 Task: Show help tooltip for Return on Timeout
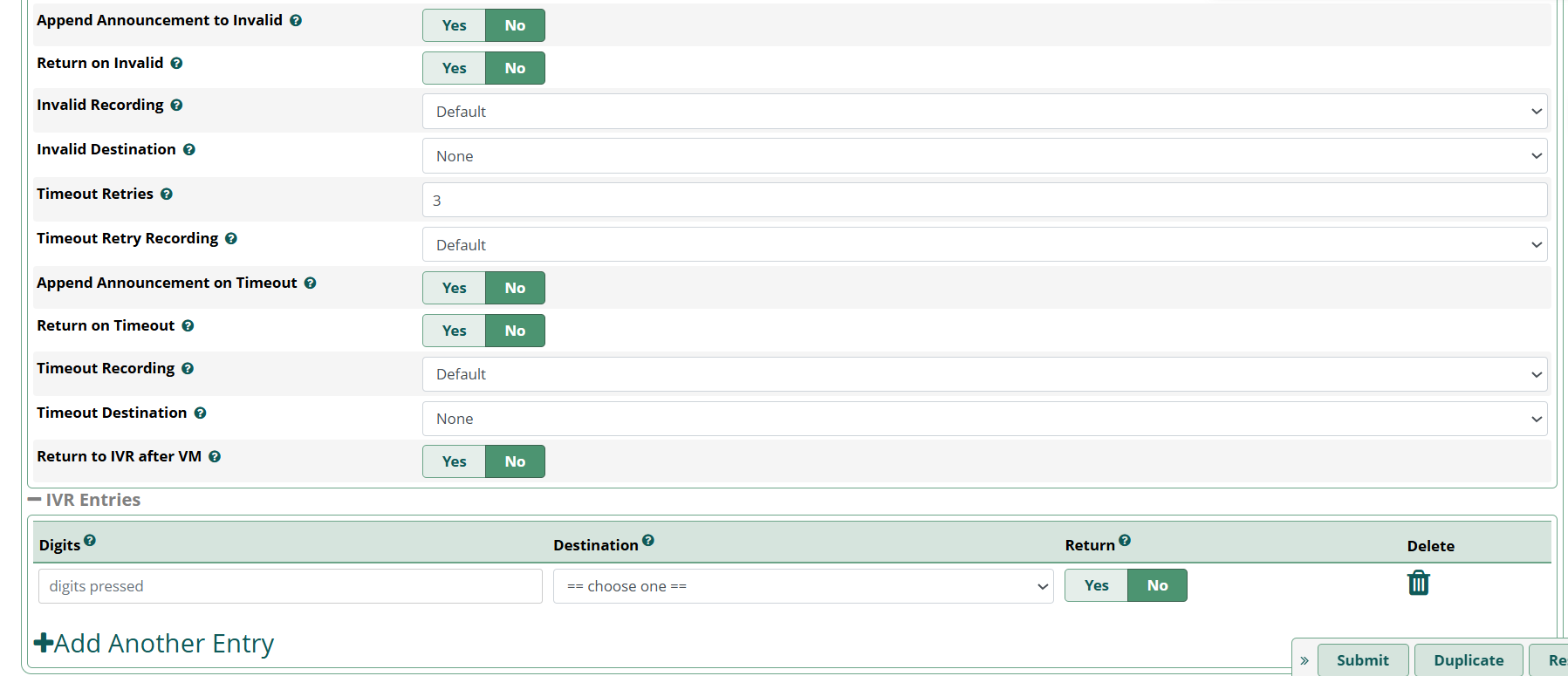point(188,325)
